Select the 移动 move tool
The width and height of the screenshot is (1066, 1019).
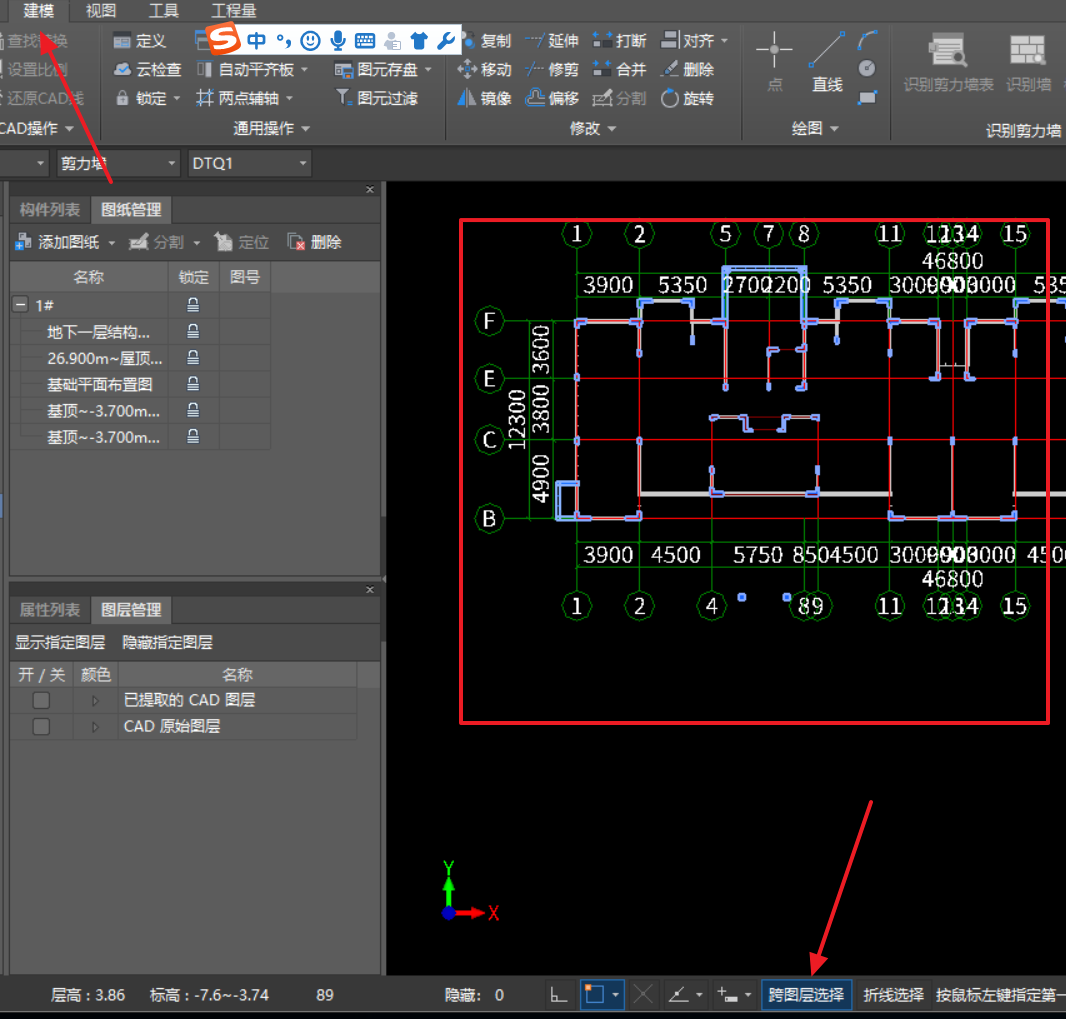(x=484, y=69)
